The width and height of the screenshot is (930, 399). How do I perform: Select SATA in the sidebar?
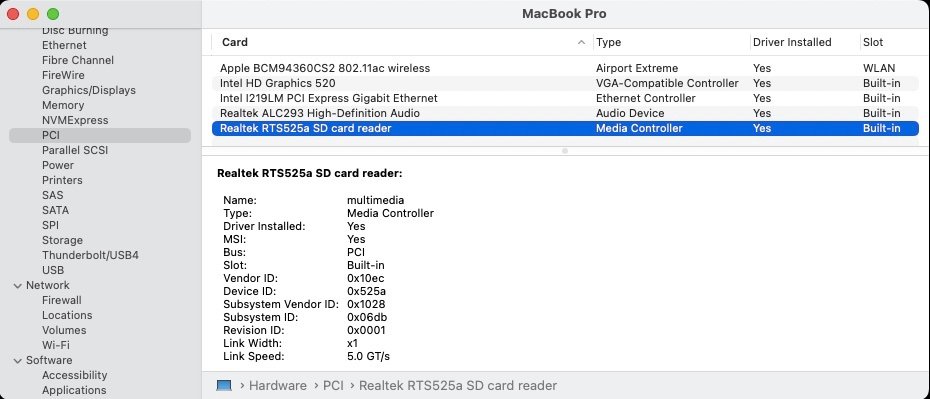(55, 210)
